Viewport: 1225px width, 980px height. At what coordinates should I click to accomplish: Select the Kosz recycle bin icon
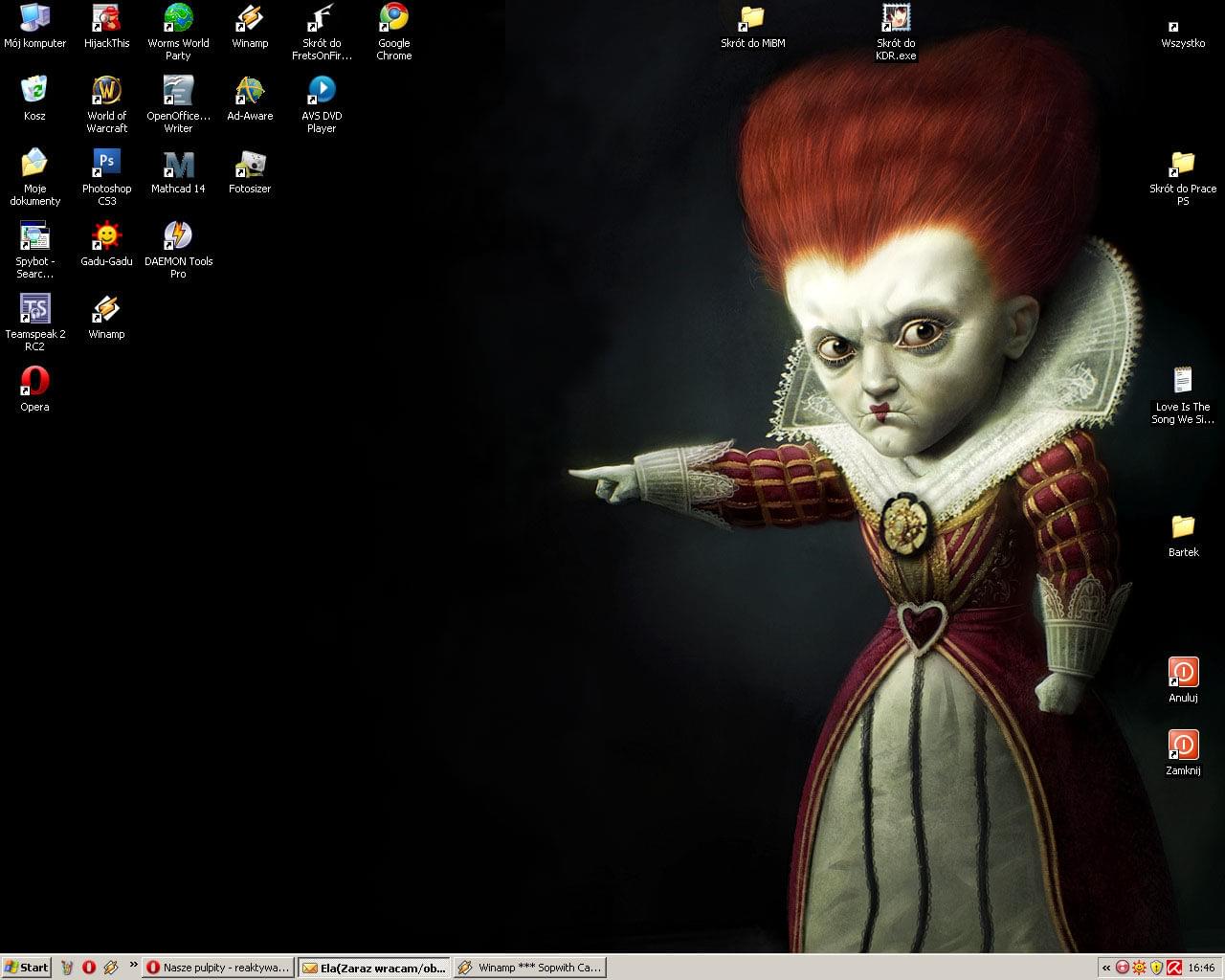click(x=34, y=100)
